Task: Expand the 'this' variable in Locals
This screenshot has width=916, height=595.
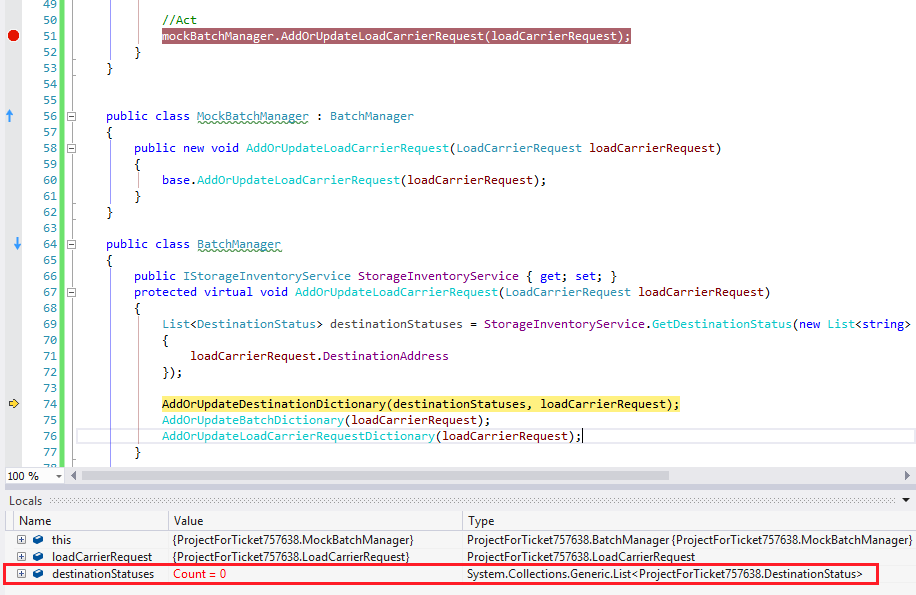Action: (x=21, y=540)
